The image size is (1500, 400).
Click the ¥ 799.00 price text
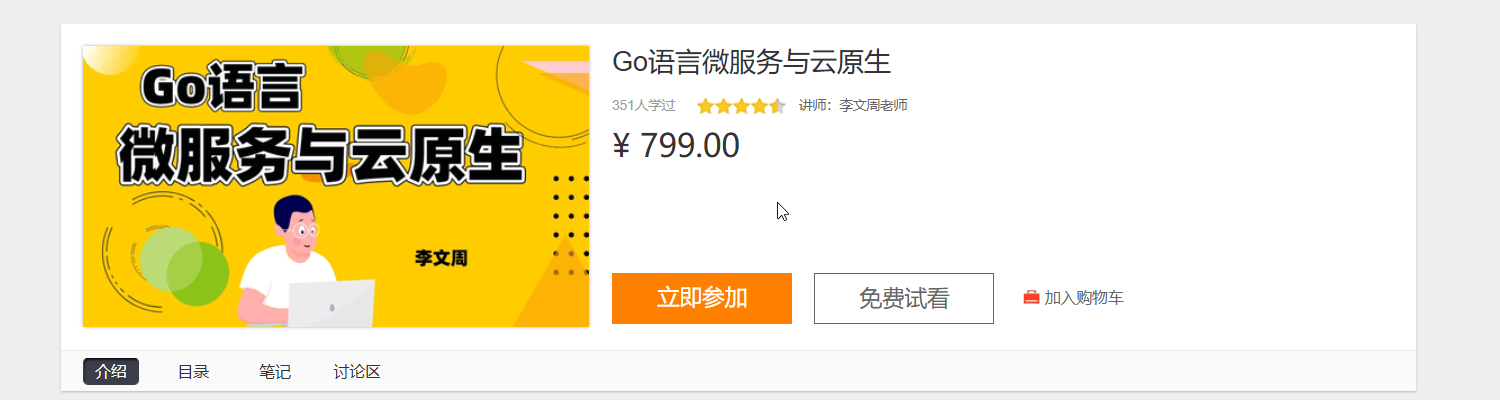point(676,146)
